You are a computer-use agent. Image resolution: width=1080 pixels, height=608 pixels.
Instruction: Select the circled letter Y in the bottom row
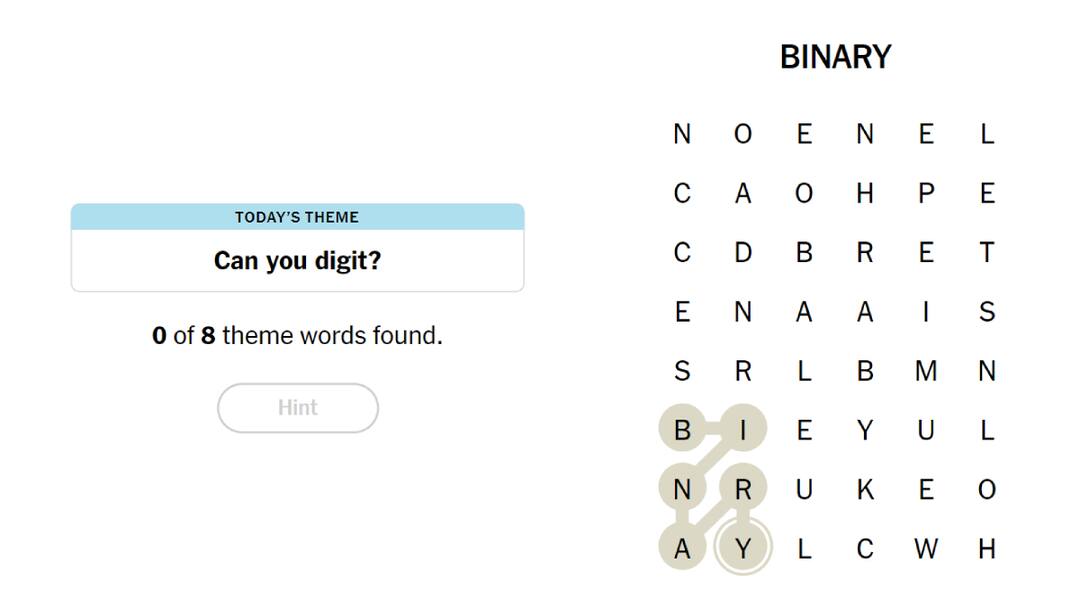coord(743,548)
